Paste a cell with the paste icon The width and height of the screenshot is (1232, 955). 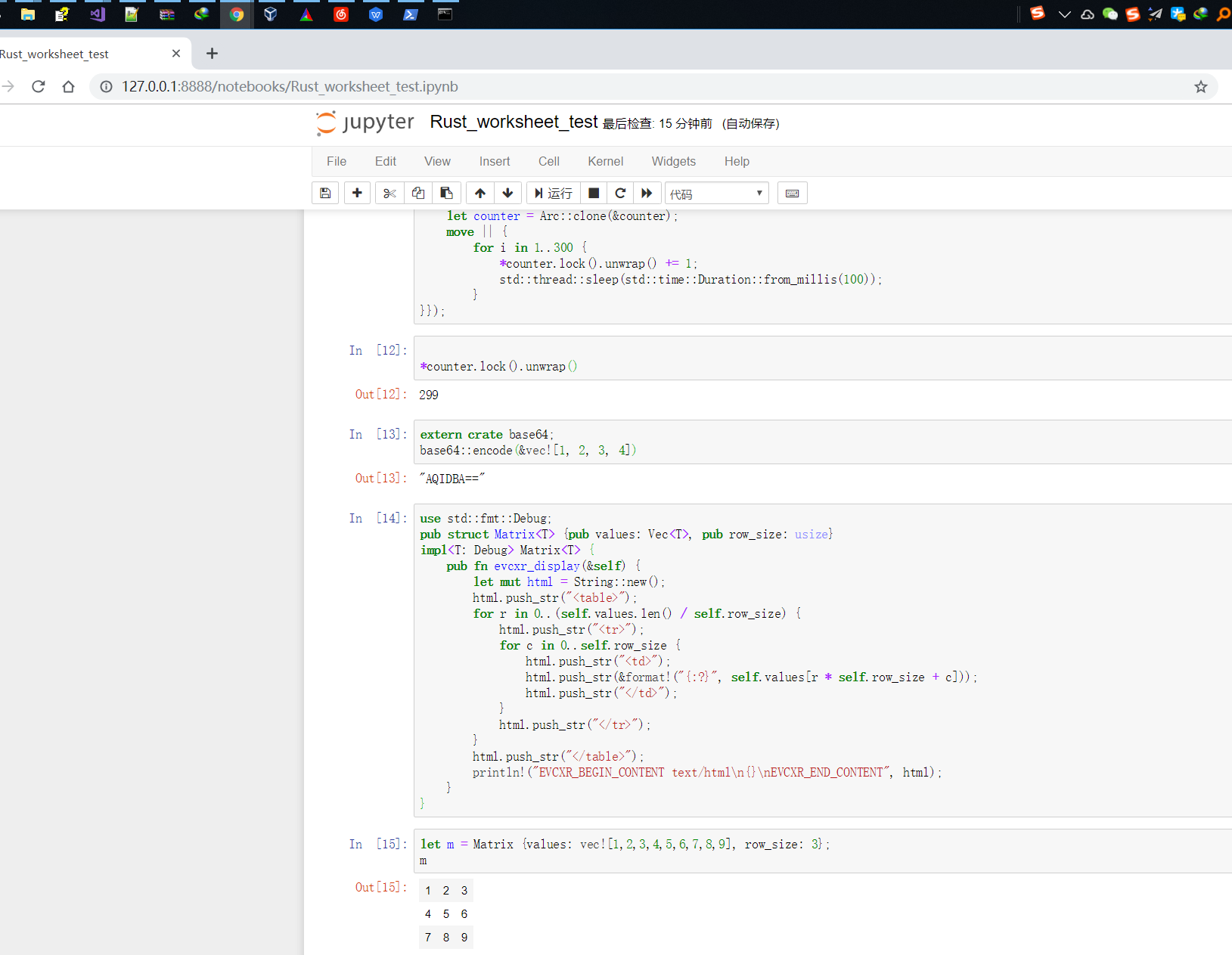click(x=446, y=193)
